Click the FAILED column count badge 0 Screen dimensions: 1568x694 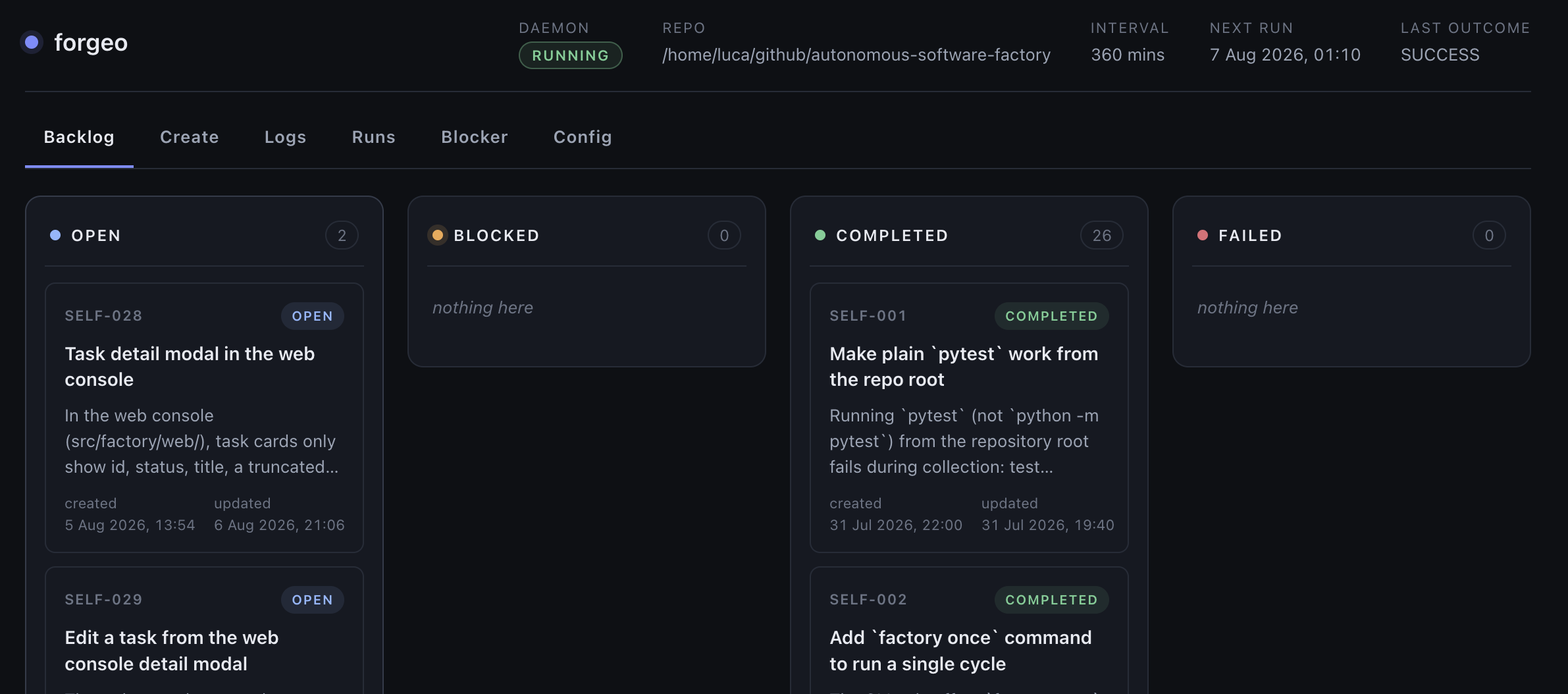[x=1489, y=235]
